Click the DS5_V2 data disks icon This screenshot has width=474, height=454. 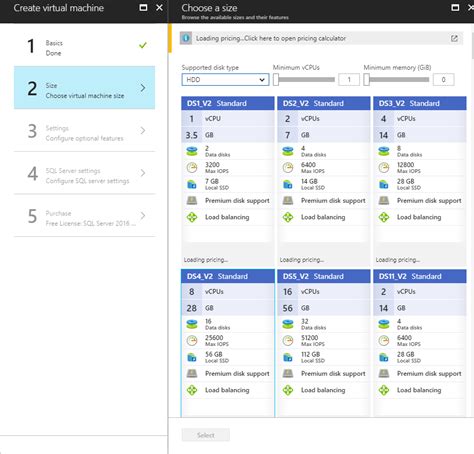[288, 324]
